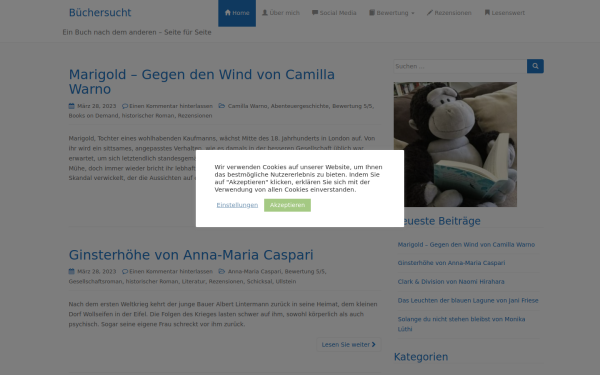
Task: Expand the Bewertung dropdown menu
Action: [391, 13]
